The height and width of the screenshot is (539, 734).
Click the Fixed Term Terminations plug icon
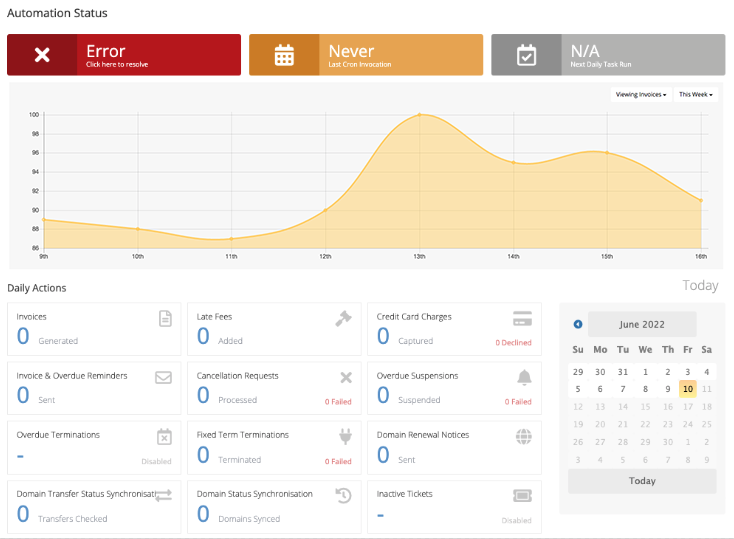pyautogui.click(x=345, y=436)
